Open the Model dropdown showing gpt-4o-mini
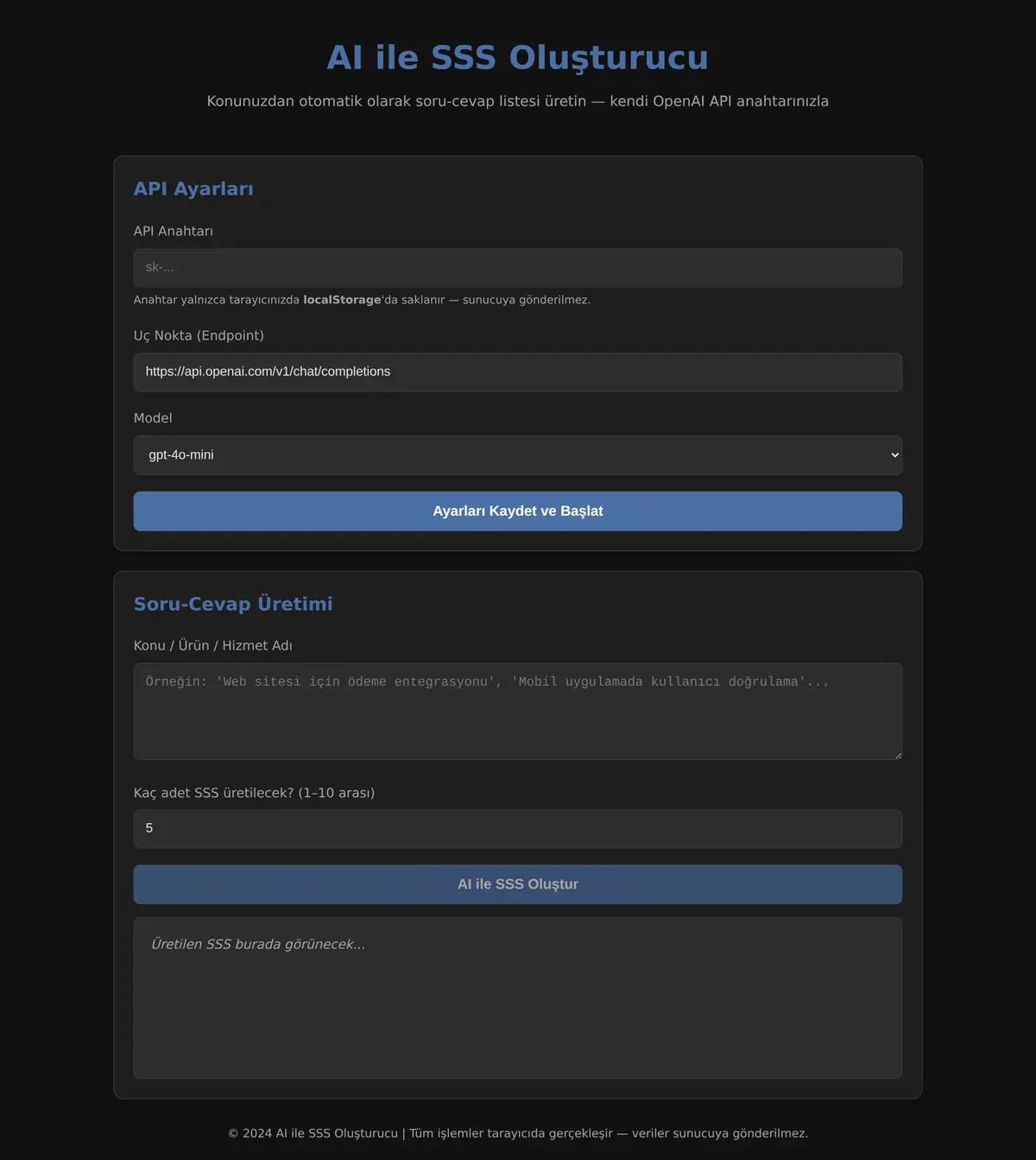This screenshot has height=1160, width=1036. coord(518,455)
